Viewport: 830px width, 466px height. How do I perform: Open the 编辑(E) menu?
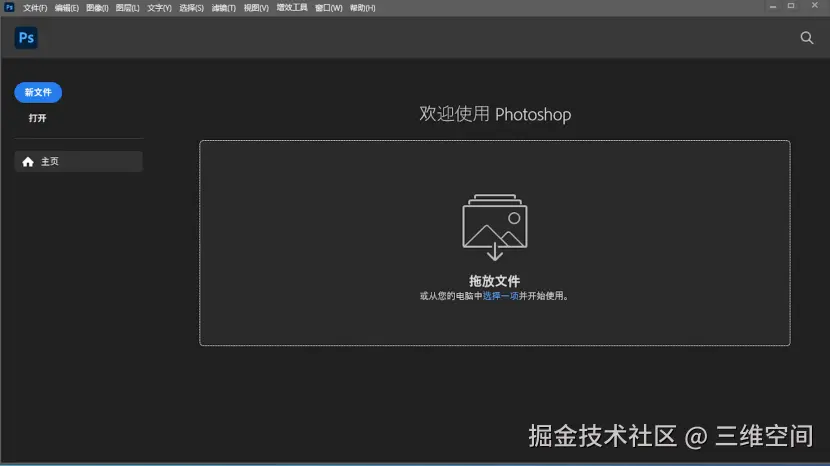click(x=67, y=8)
